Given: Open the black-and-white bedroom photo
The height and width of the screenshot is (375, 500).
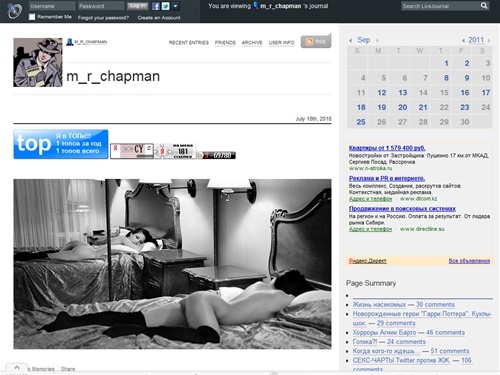Looking at the screenshot, I should click(172, 264).
